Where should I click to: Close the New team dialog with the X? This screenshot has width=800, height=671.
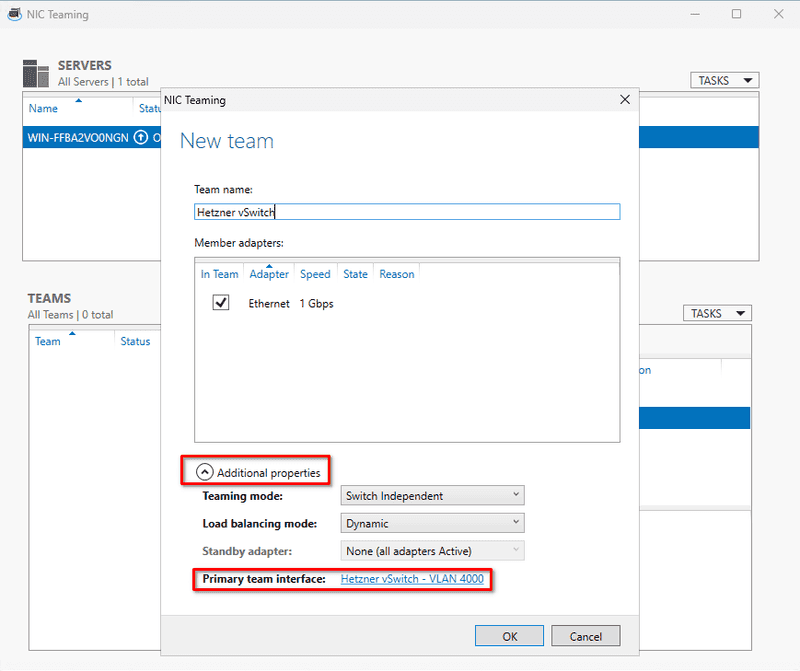(x=625, y=99)
